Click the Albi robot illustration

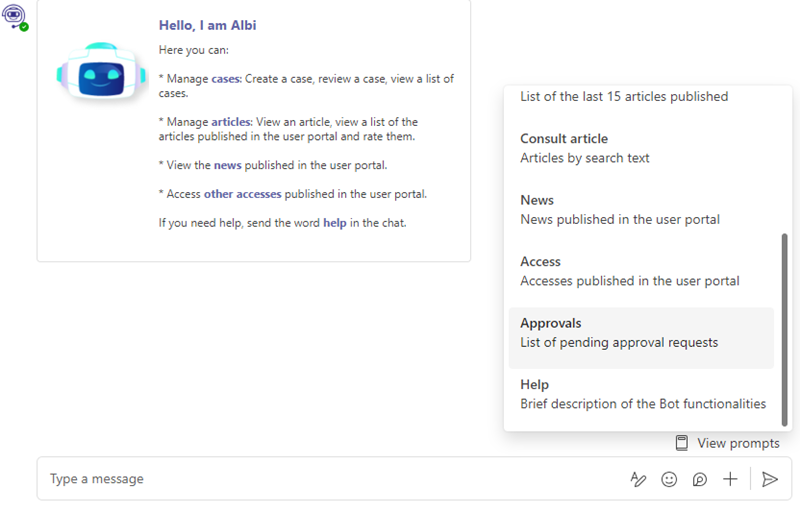(x=101, y=72)
